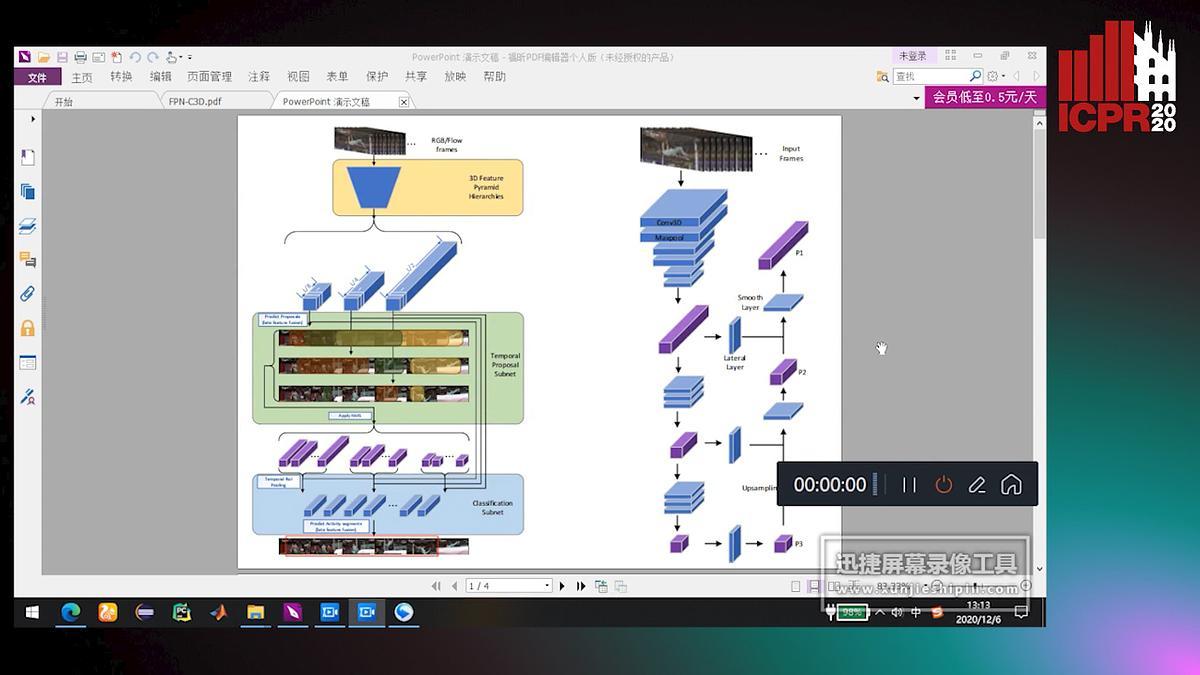Screen dimensions: 1200x675
Task: Switch to the 转换 ribbon tab
Action: [121, 77]
